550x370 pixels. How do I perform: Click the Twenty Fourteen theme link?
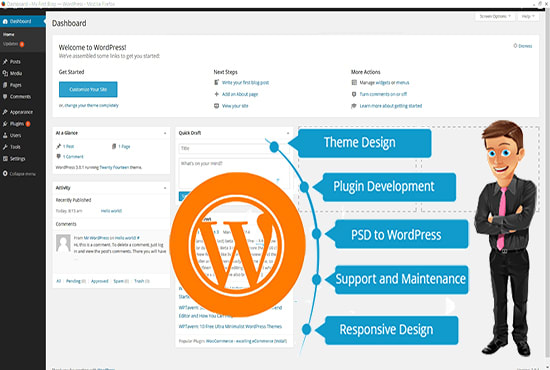[114, 167]
